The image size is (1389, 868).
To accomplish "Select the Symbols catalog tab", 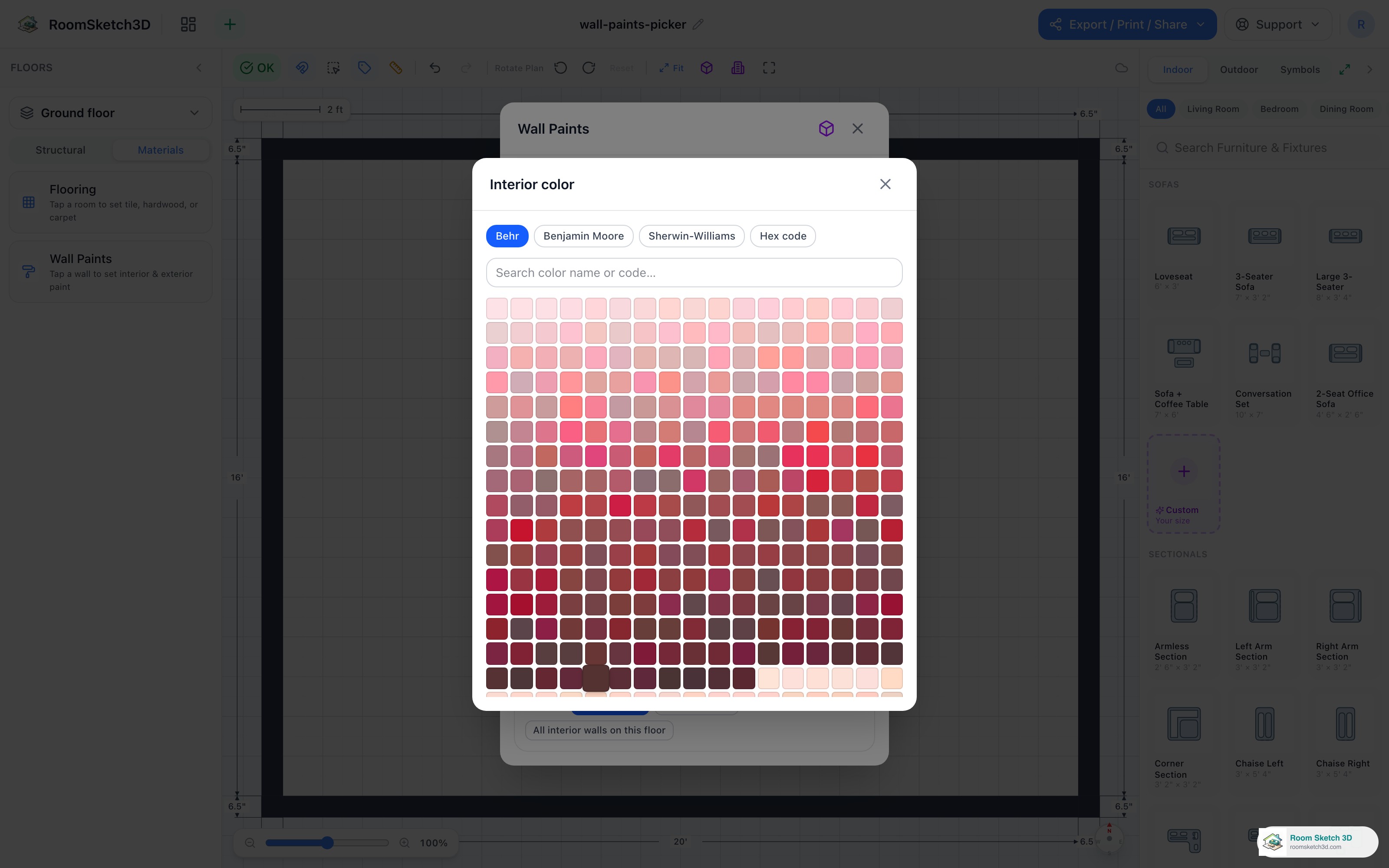I will coord(1300,69).
